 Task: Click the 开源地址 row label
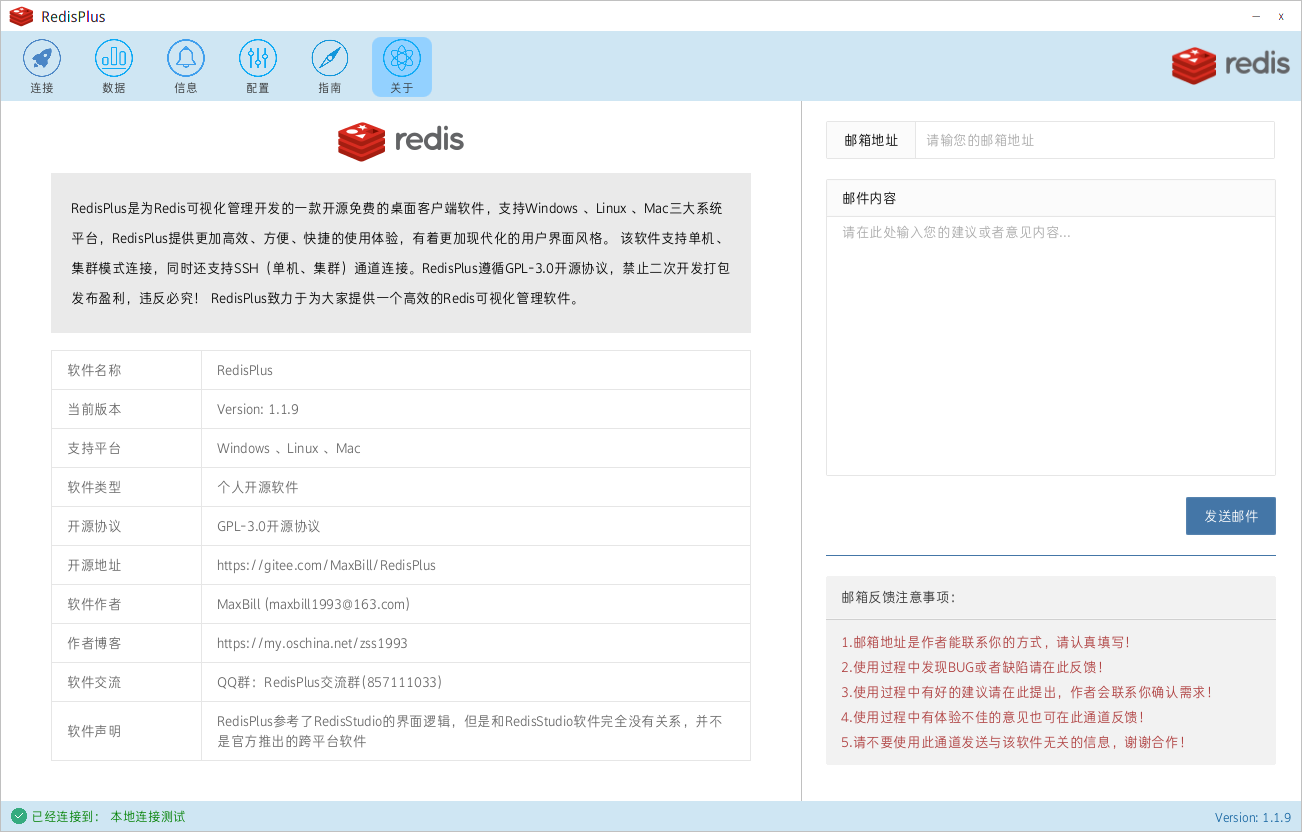pos(94,565)
